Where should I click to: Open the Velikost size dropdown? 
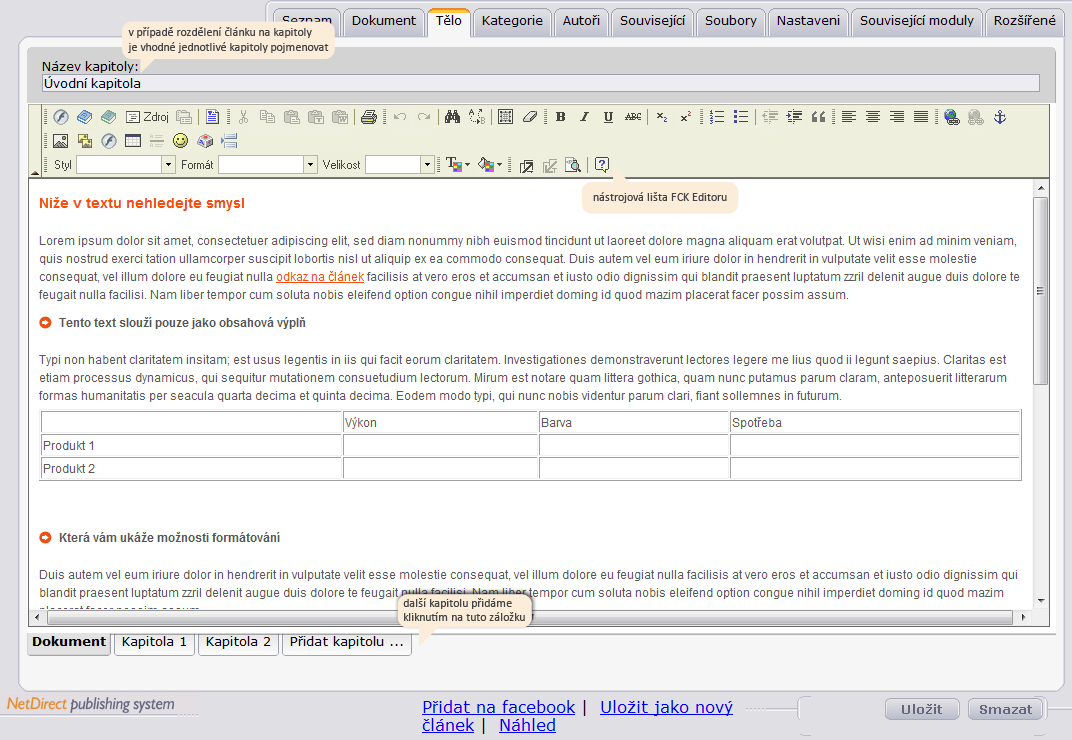tap(399, 165)
